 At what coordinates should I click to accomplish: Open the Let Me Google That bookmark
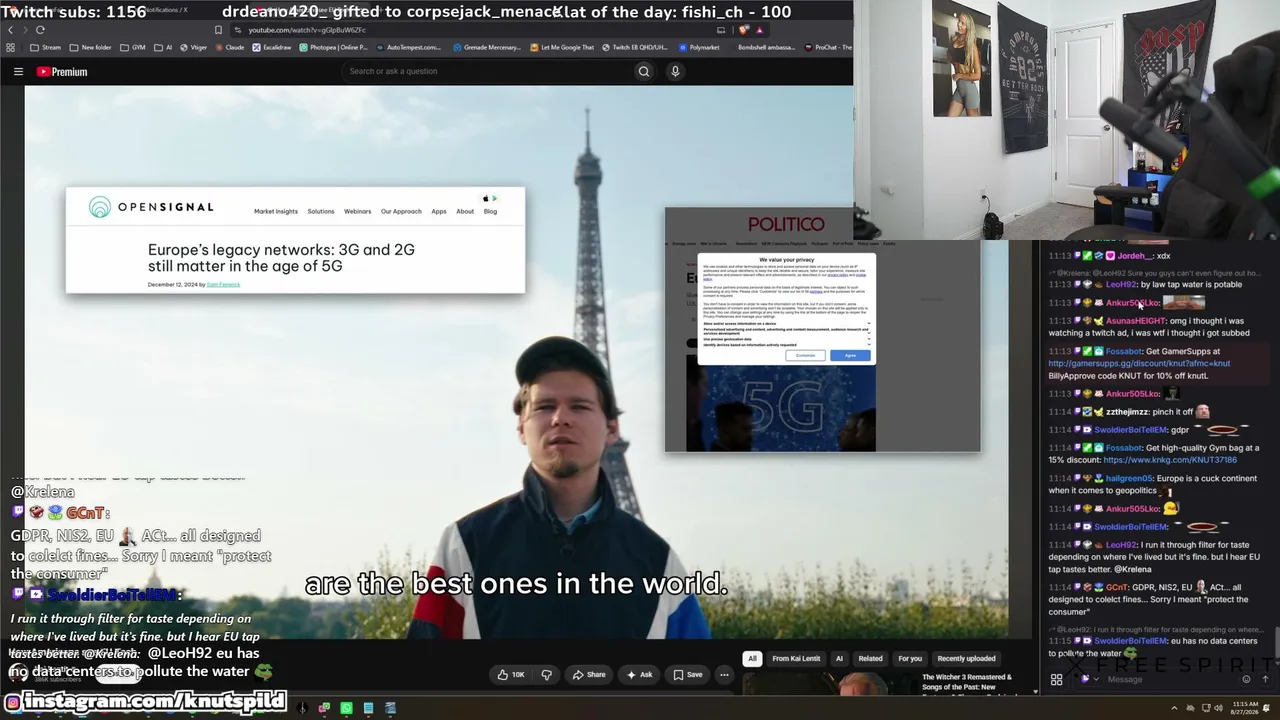[x=562, y=47]
